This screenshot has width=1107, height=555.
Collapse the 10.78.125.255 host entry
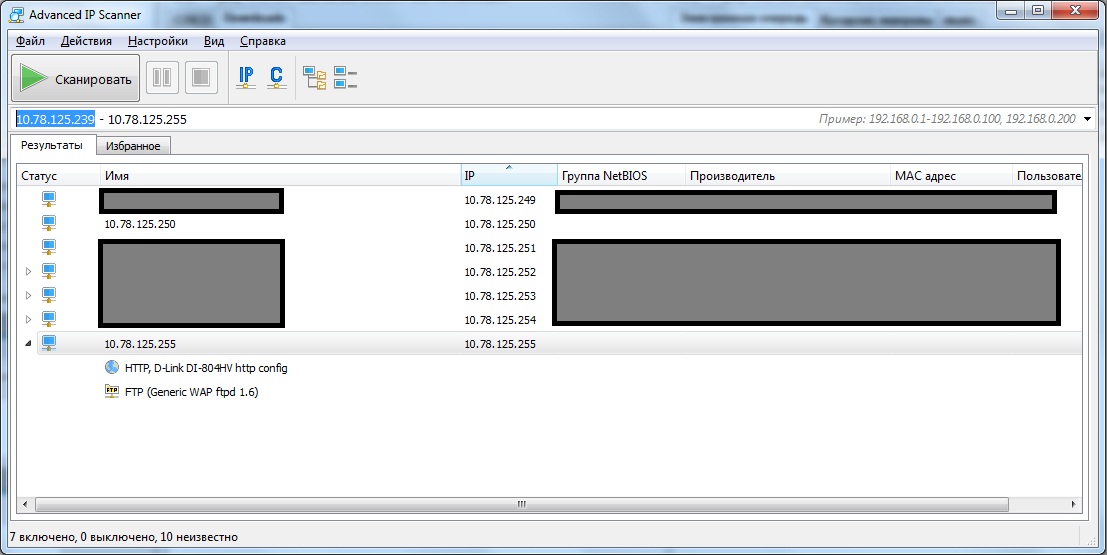point(28,344)
